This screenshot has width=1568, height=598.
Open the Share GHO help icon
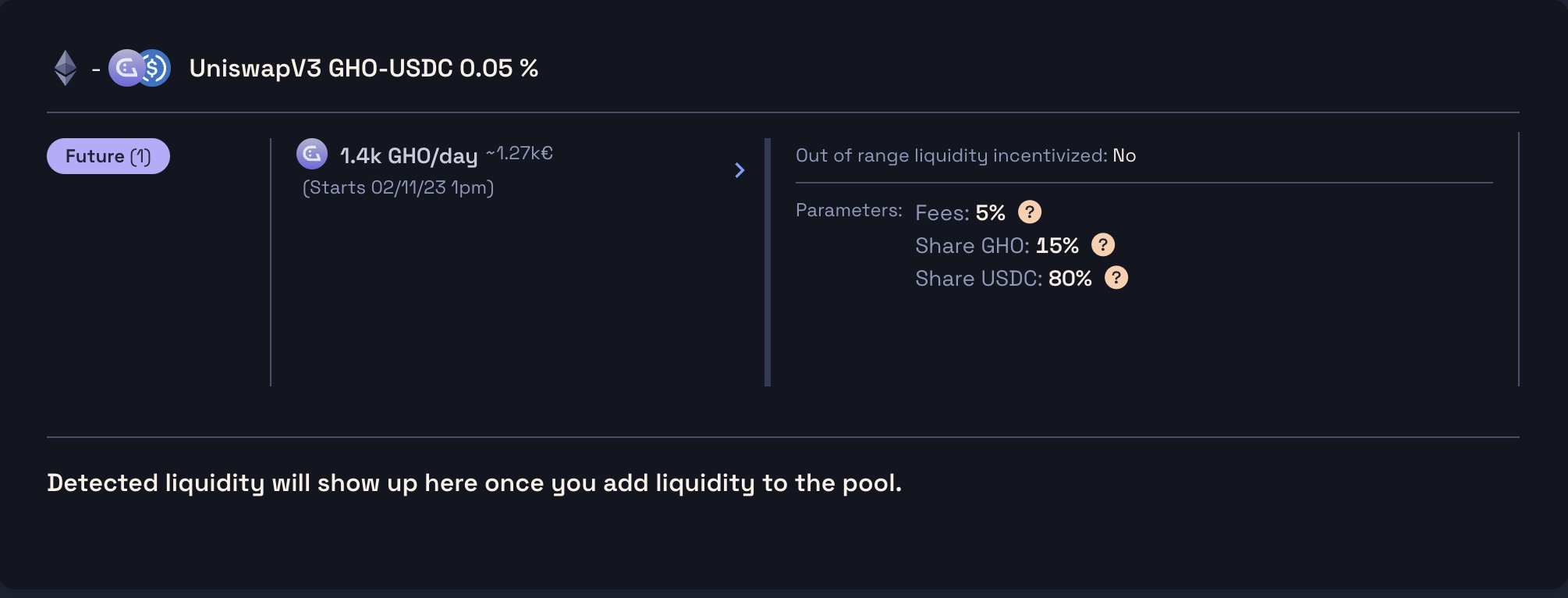pos(1102,245)
